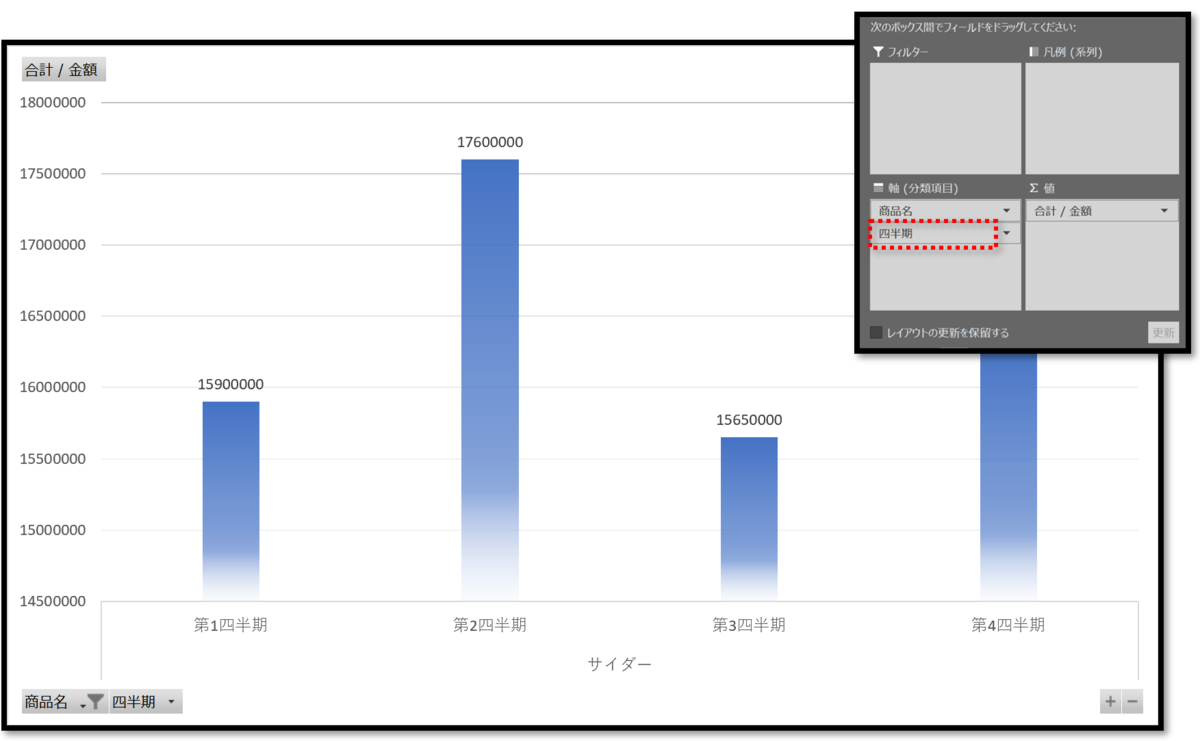Click vertical axis value 18000000
The width and height of the screenshot is (1200, 741).
(53, 102)
